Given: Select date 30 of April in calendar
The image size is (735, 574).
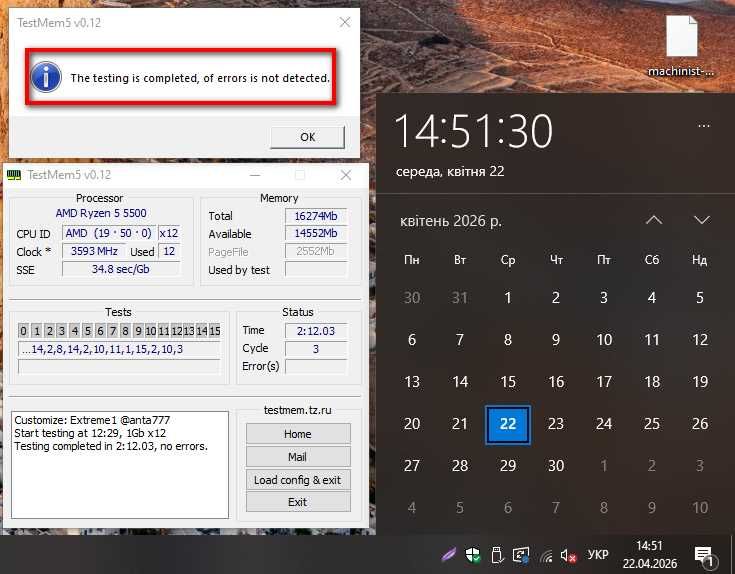Looking at the screenshot, I should 556,466.
